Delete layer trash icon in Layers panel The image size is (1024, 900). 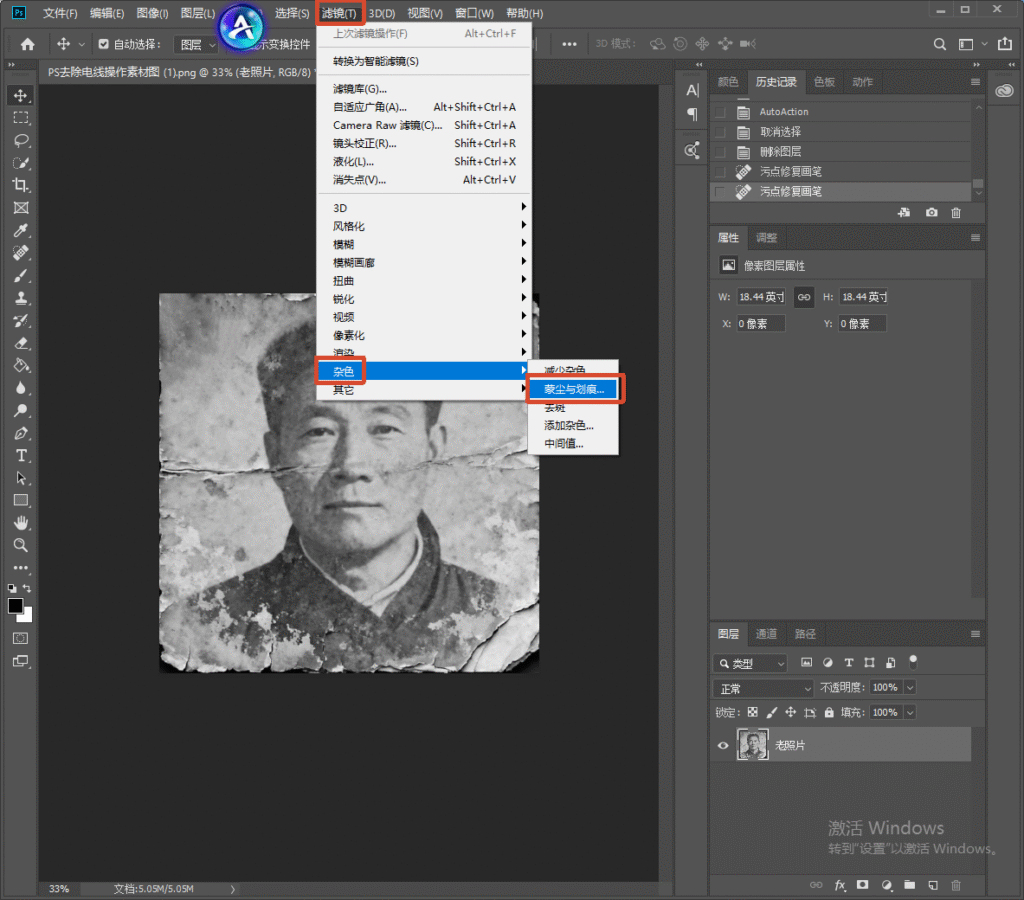click(x=956, y=886)
